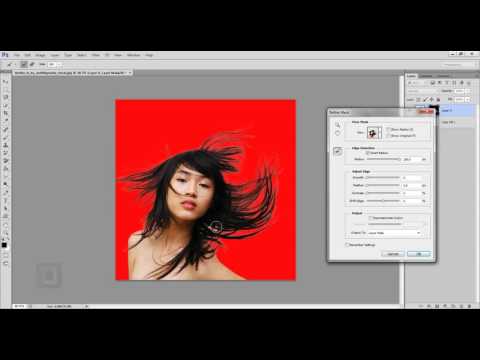Toggle the Smart Radius checkbox
The image size is (480, 360).
click(x=367, y=153)
